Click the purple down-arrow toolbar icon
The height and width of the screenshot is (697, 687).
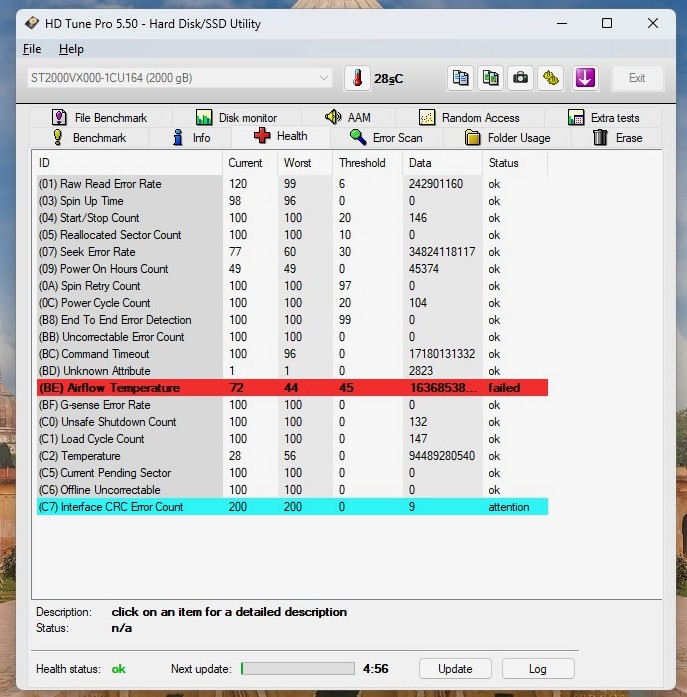click(585, 78)
